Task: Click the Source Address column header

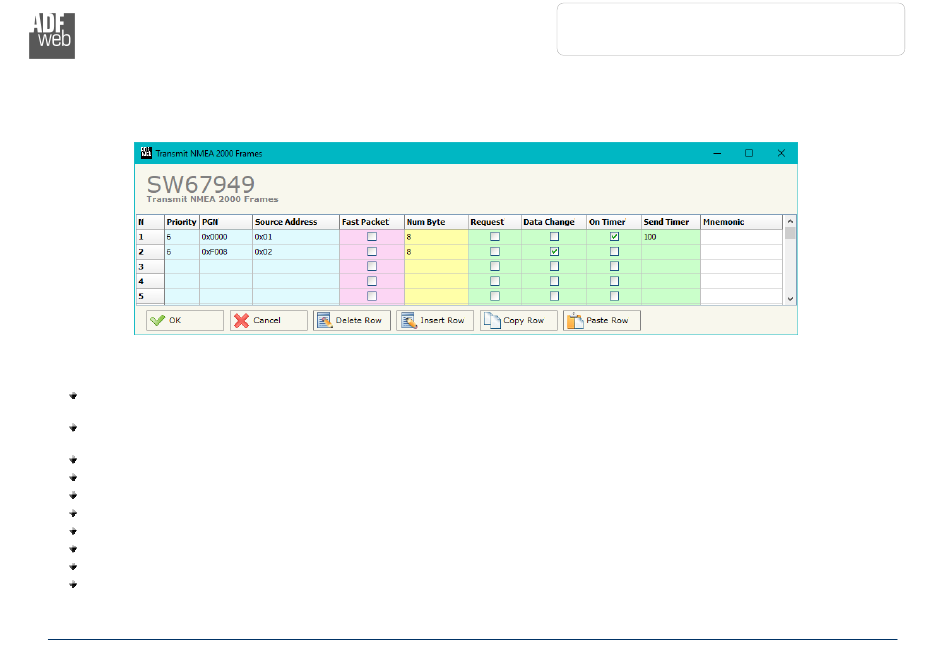Action: coord(296,222)
